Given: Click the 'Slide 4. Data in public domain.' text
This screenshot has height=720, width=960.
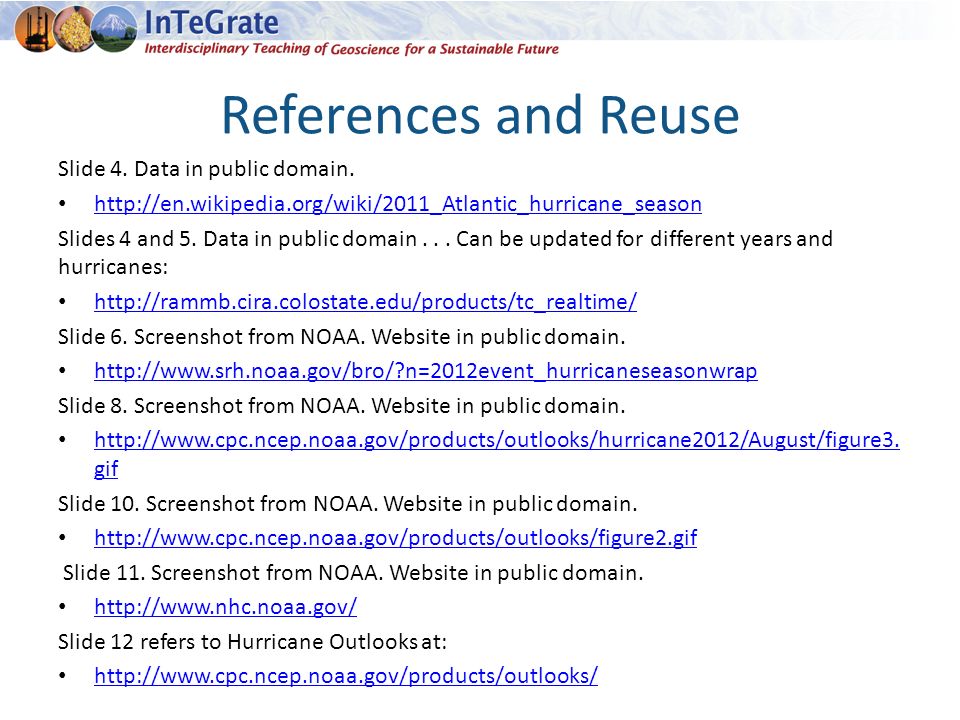Looking at the screenshot, I should pyautogui.click(x=206, y=169).
